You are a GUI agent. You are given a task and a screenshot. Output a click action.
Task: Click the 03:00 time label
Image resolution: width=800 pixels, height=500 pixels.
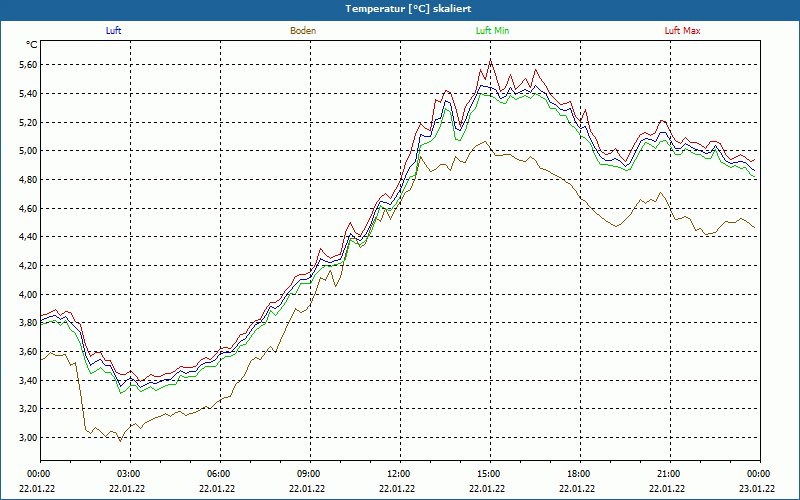click(x=131, y=474)
